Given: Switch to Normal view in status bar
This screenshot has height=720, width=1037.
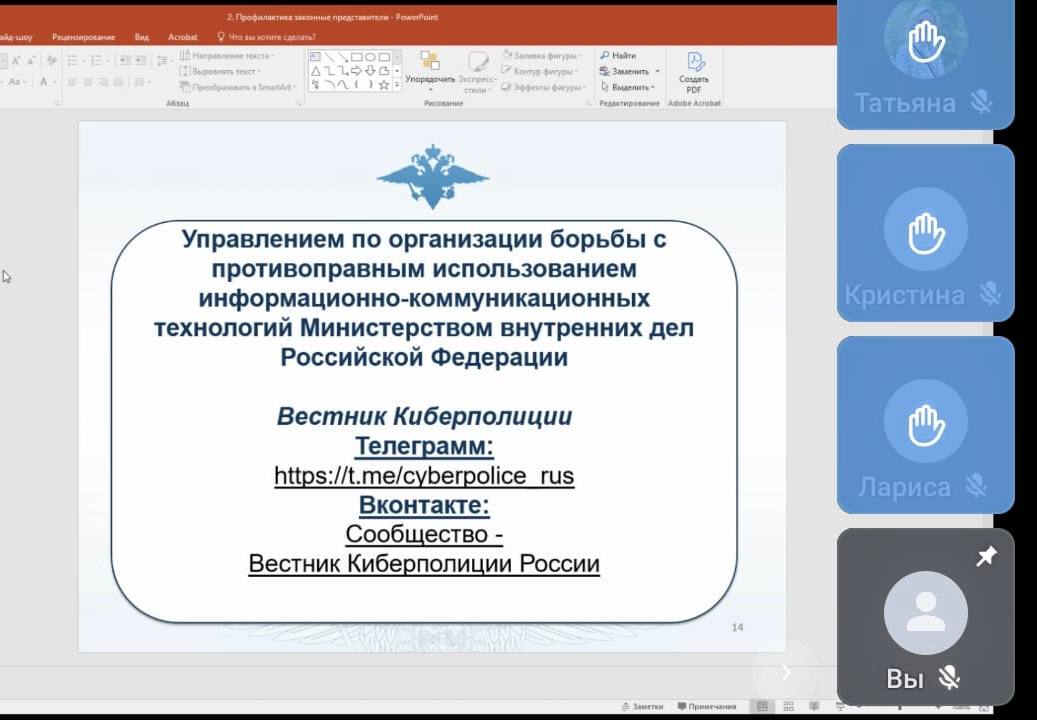Looking at the screenshot, I should [x=762, y=707].
